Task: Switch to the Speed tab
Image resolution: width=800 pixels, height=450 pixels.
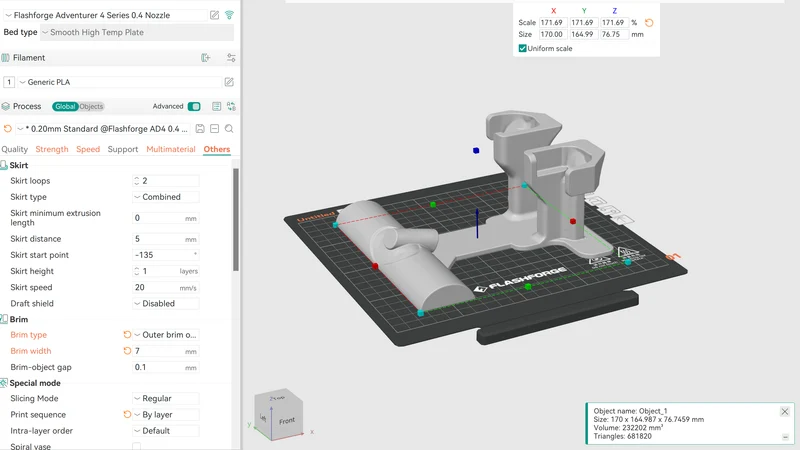Action: coord(88,149)
